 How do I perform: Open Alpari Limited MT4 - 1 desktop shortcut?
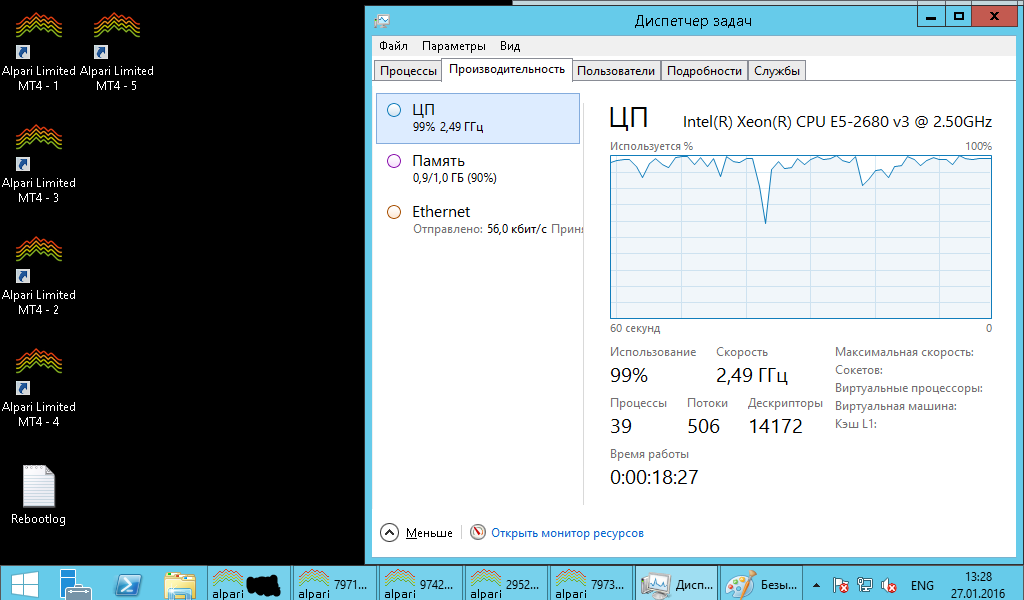[39, 53]
